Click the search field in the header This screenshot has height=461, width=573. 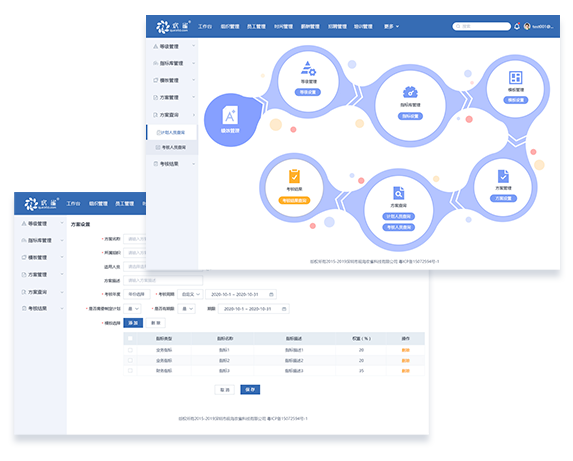tap(481, 26)
